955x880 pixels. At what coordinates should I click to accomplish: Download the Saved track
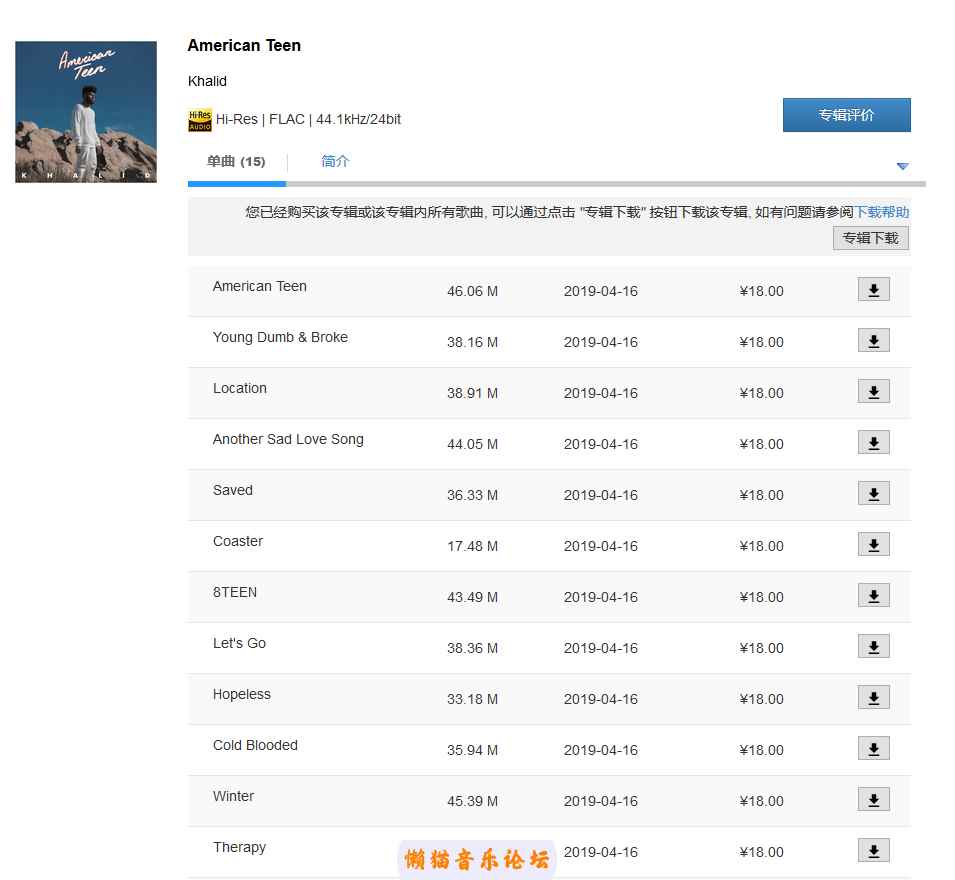point(873,493)
